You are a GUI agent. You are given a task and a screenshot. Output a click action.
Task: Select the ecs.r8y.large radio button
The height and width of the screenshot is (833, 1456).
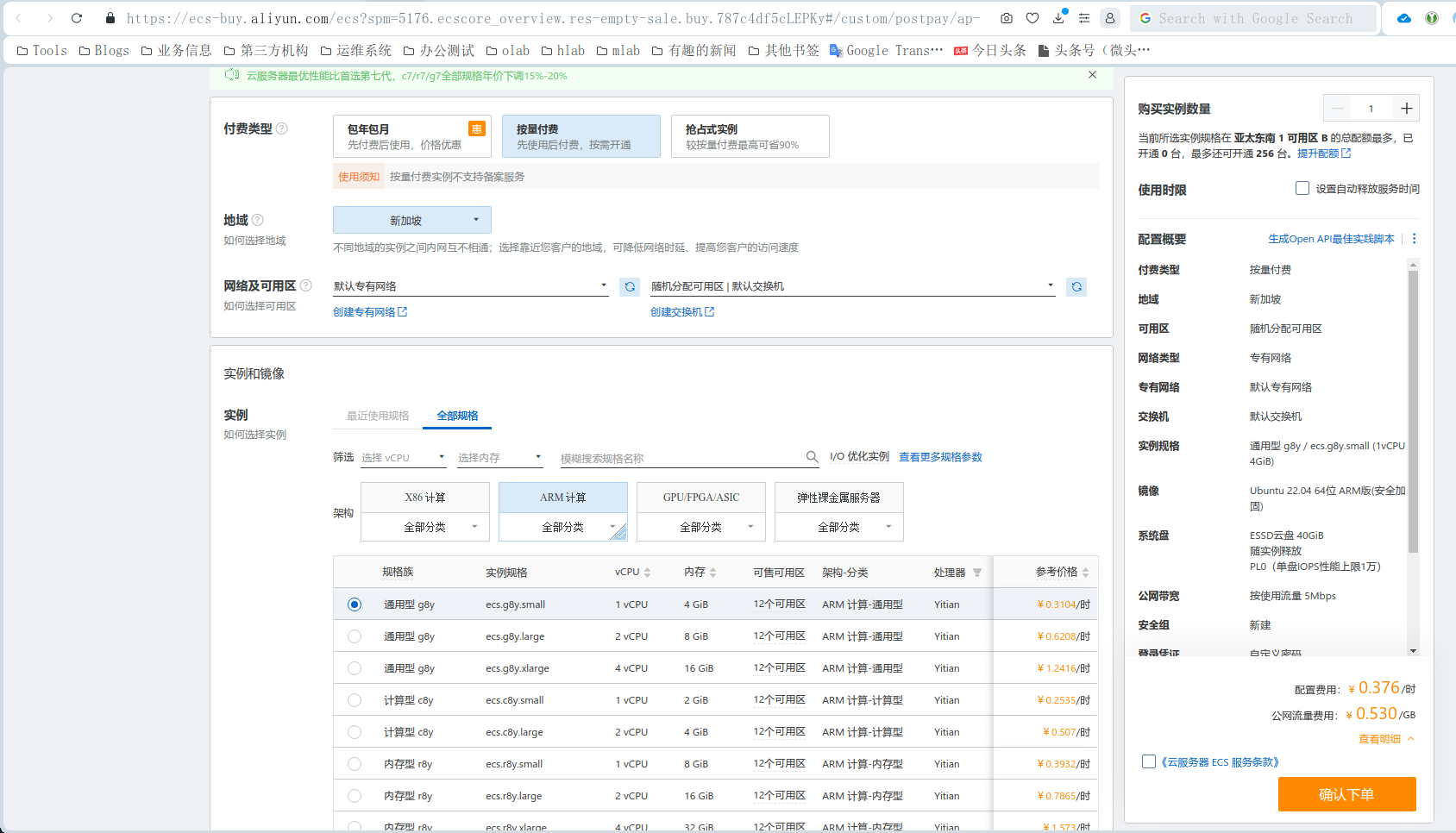tap(355, 796)
